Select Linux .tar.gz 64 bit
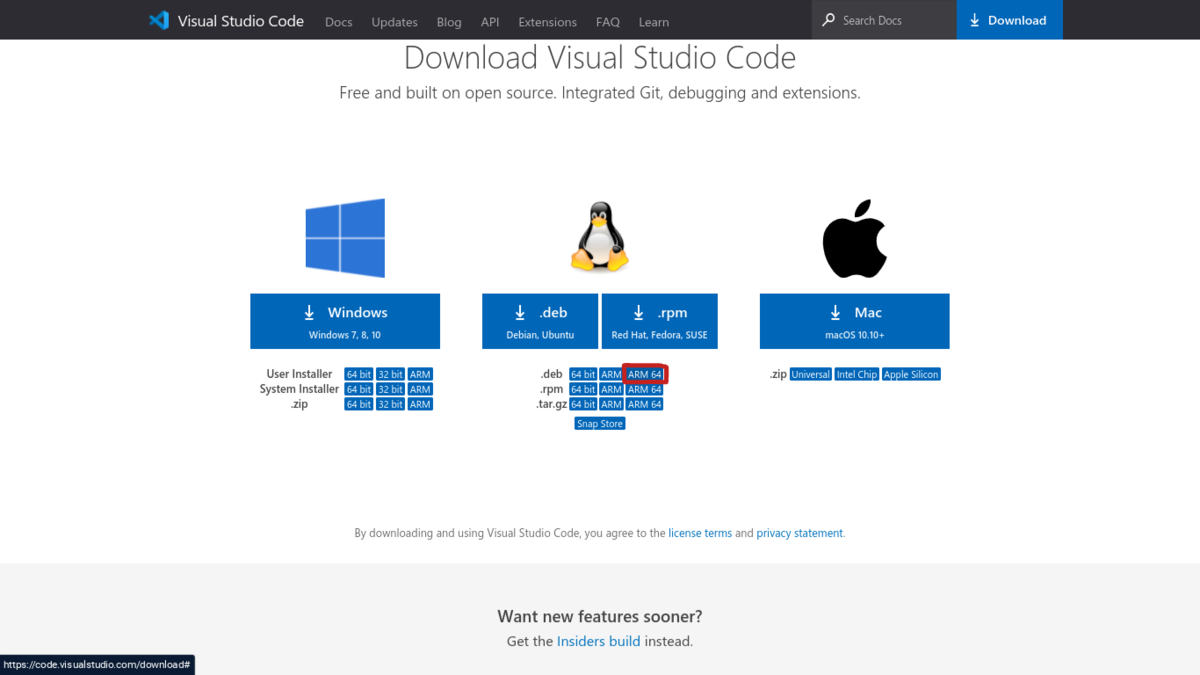Image resolution: width=1200 pixels, height=675 pixels. 583,405
